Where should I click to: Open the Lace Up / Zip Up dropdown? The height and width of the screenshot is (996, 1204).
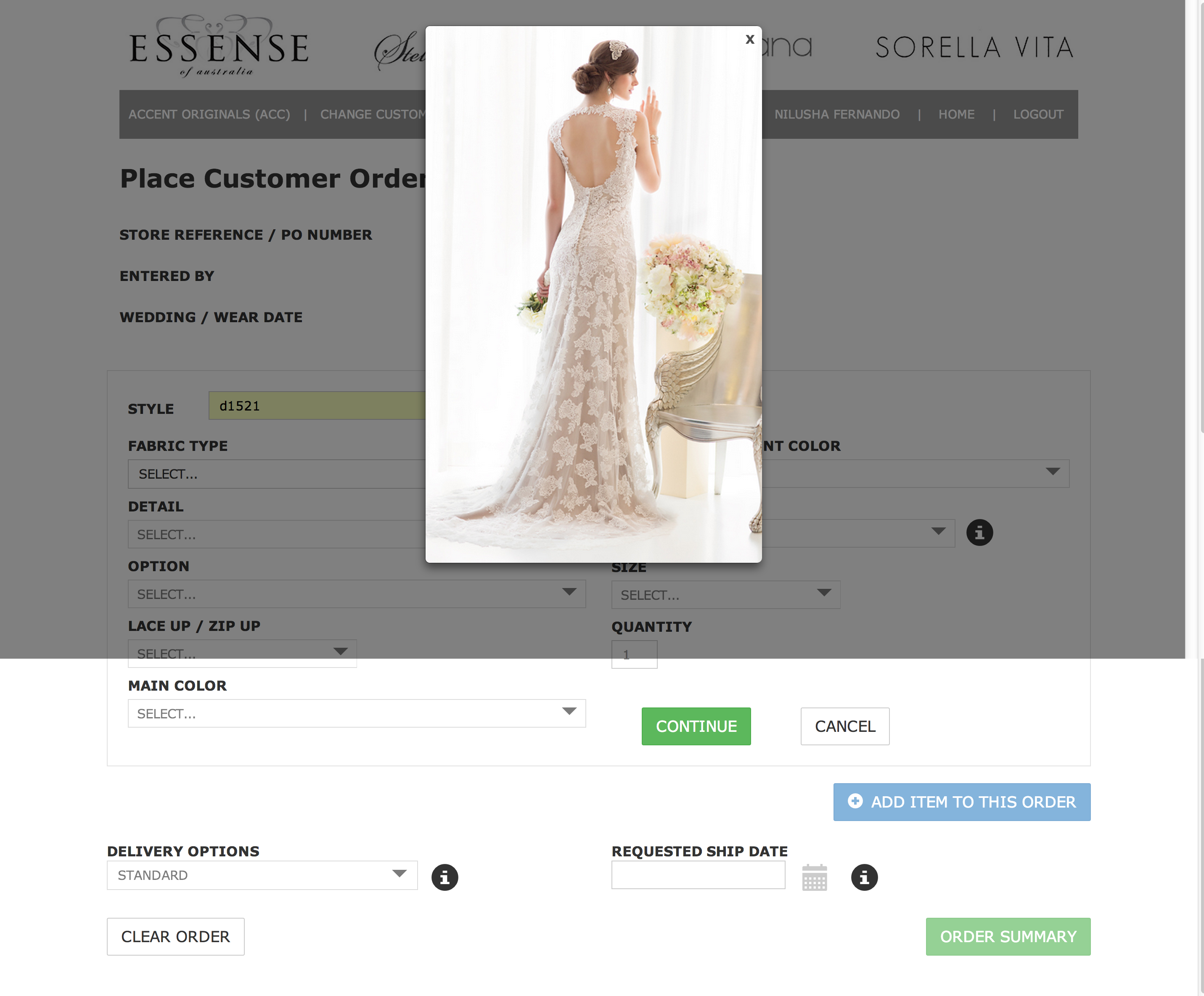coord(242,654)
